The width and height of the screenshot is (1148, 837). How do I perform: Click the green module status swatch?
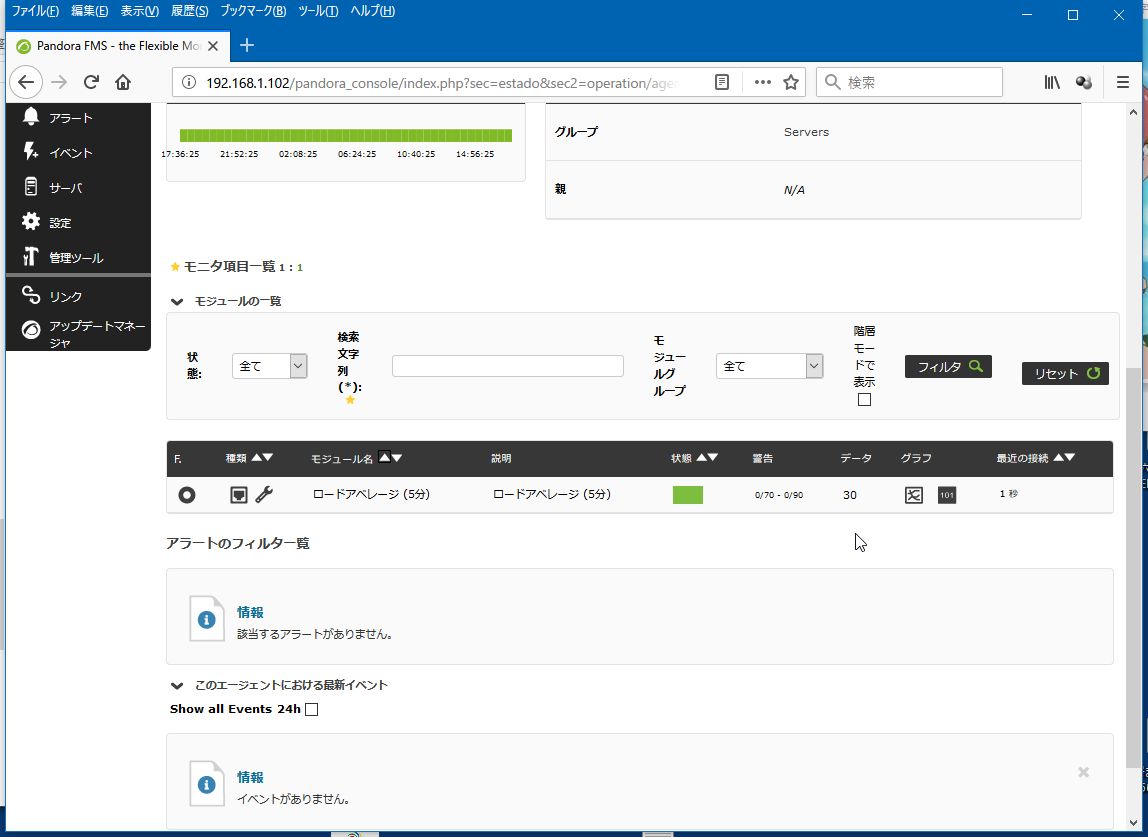pos(687,495)
